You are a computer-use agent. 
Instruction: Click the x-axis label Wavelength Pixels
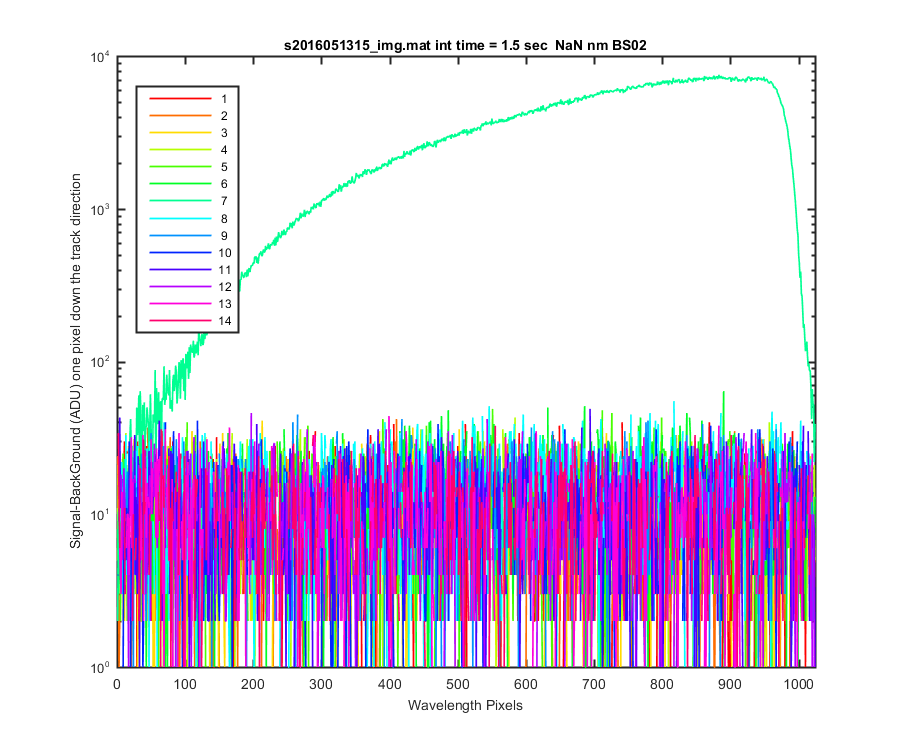pos(465,705)
